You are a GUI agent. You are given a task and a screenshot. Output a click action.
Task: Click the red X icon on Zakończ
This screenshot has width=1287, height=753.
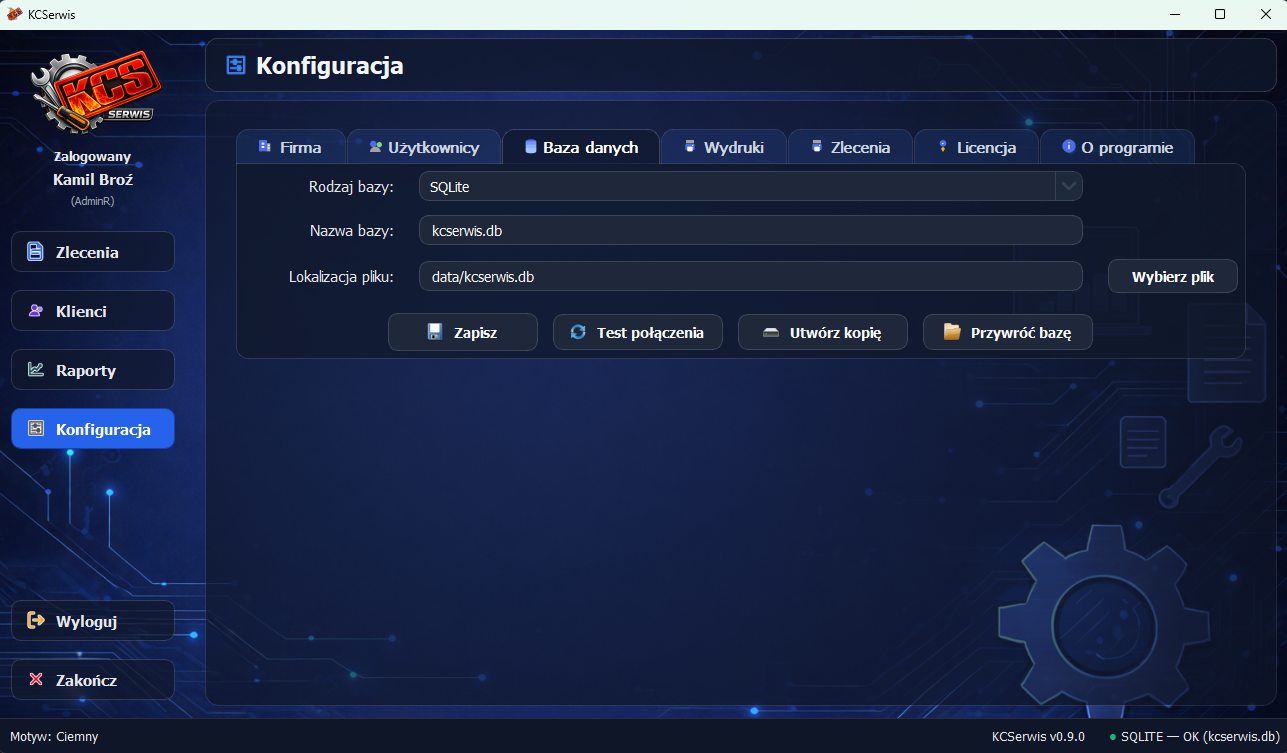point(36,680)
